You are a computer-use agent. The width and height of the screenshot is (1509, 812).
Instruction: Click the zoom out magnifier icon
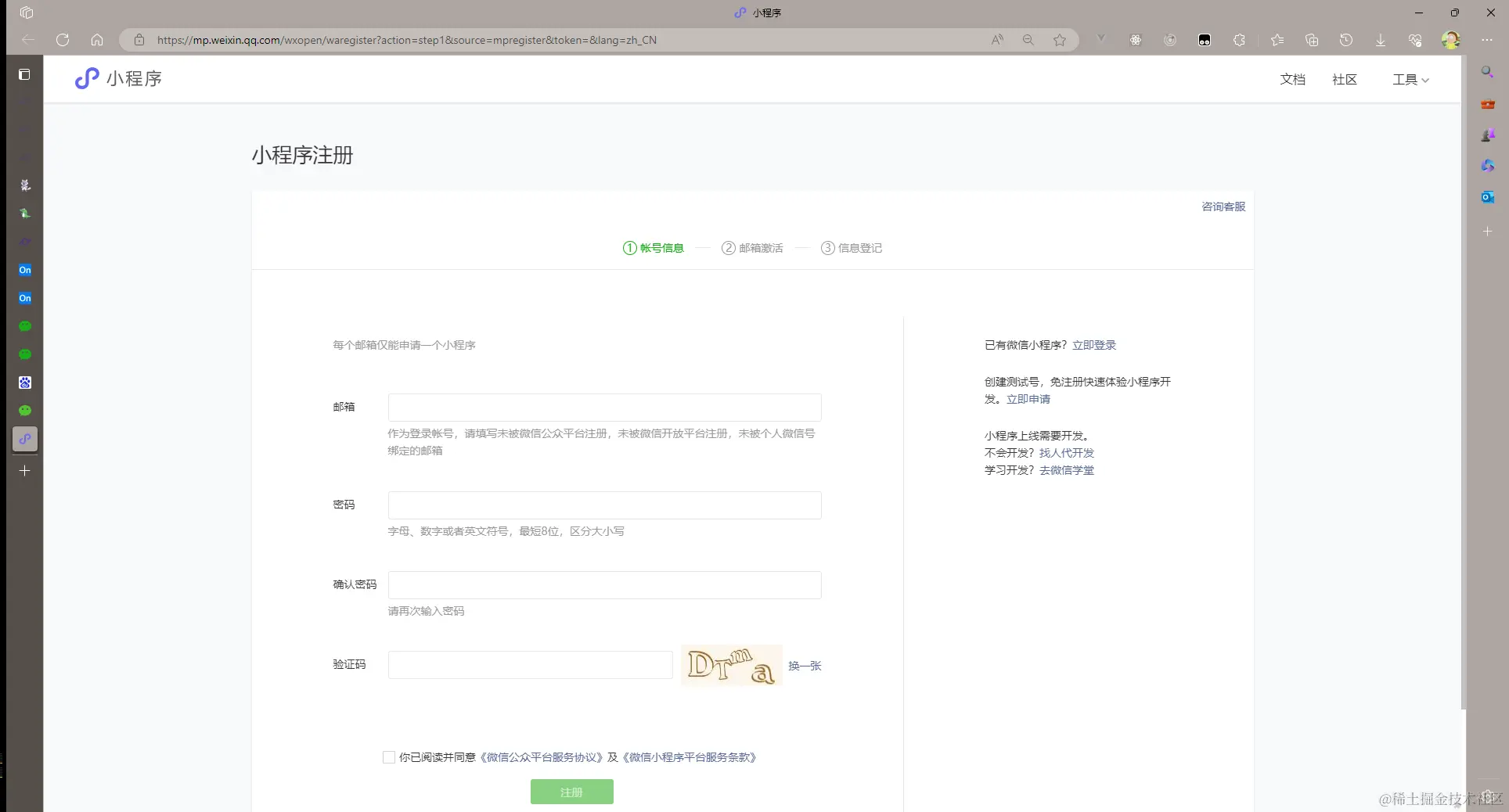1028,40
